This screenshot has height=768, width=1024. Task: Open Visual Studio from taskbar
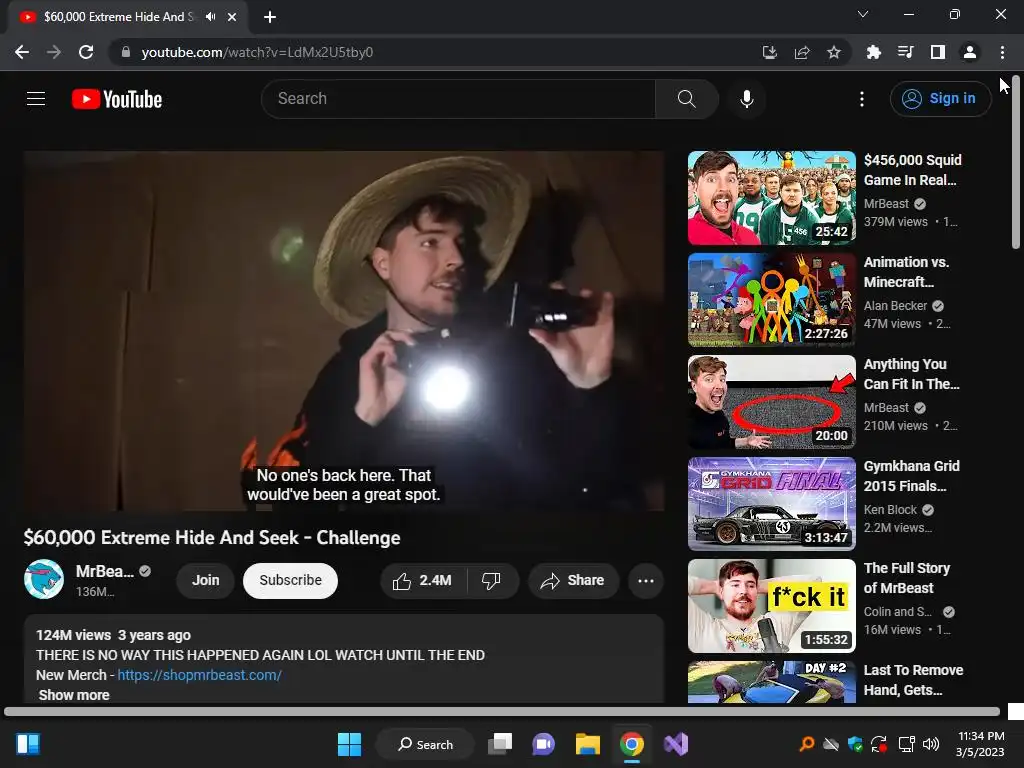point(676,744)
